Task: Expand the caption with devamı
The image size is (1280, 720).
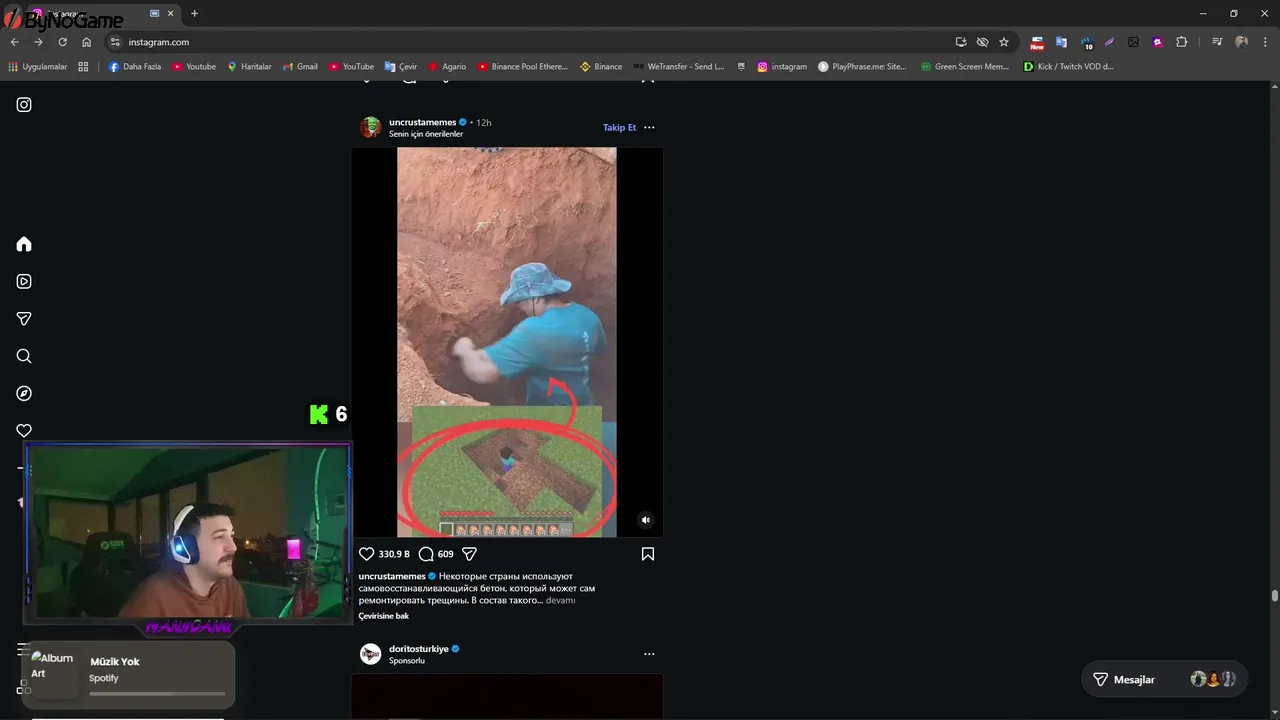Action: point(560,600)
